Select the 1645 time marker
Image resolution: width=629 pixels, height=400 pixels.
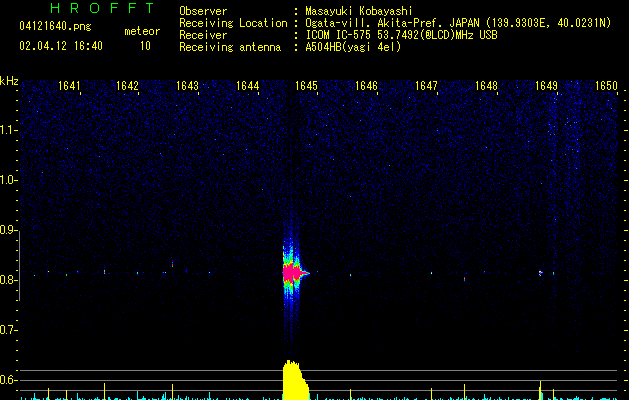point(306,86)
